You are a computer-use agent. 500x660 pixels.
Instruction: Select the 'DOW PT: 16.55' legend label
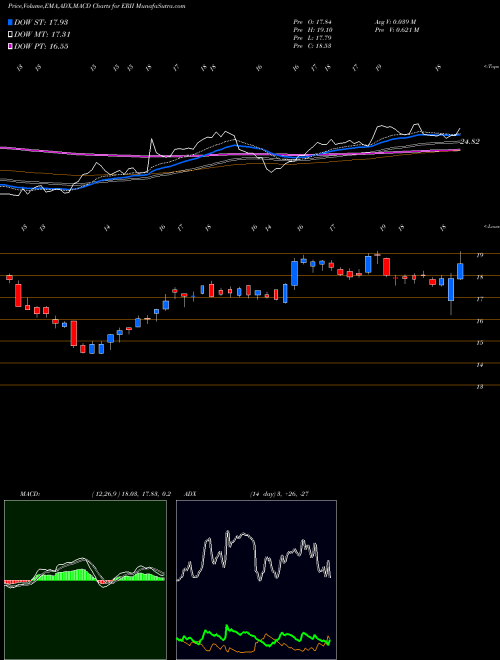tap(41, 46)
